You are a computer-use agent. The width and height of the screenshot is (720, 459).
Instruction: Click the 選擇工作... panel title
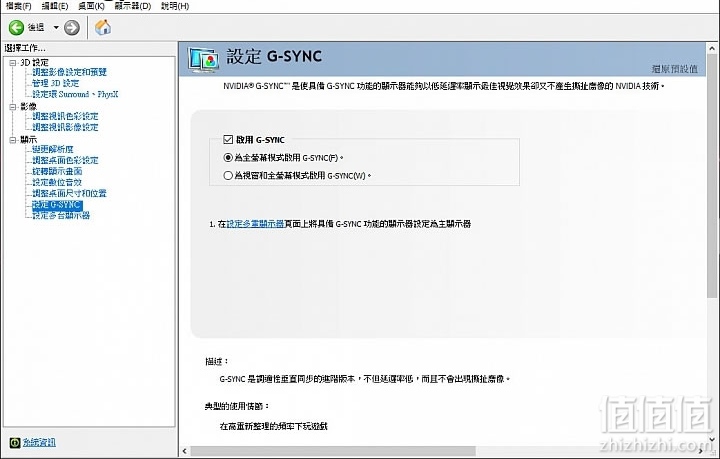[x=25, y=48]
